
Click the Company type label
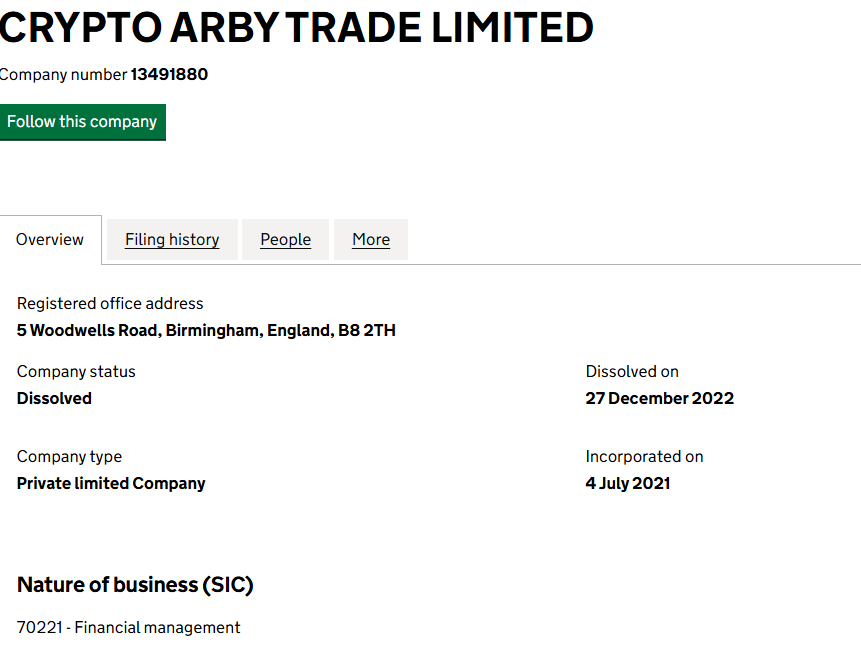(x=69, y=457)
